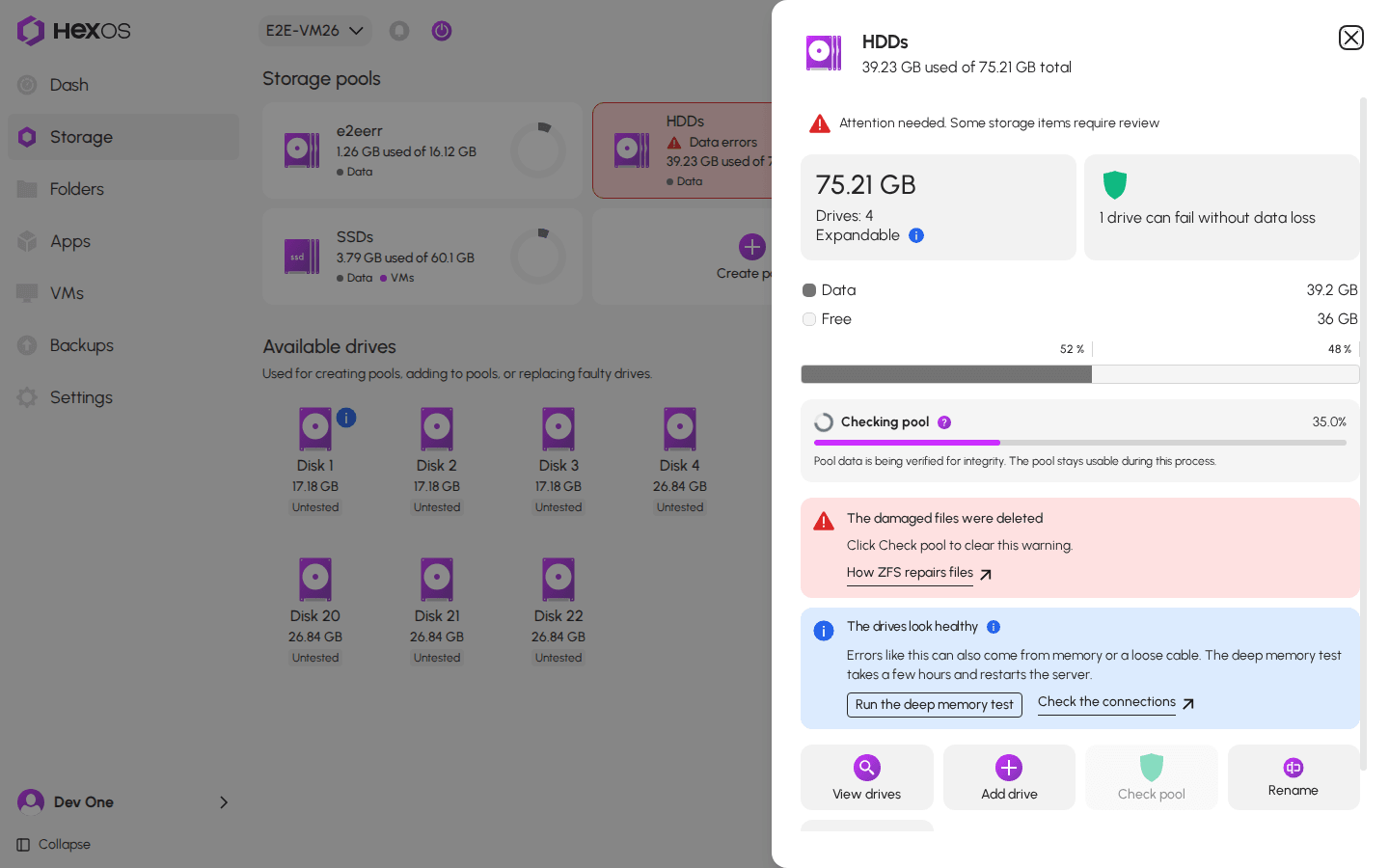Run the deep memory test
This screenshot has width=1389, height=868.
tap(935, 705)
